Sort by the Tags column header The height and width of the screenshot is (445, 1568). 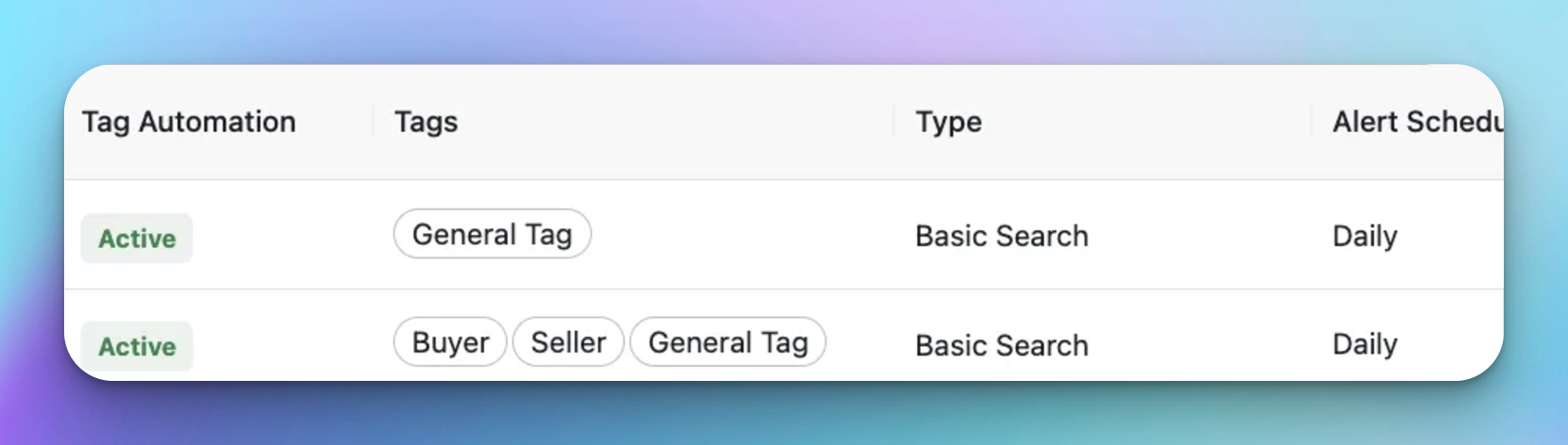coord(425,122)
